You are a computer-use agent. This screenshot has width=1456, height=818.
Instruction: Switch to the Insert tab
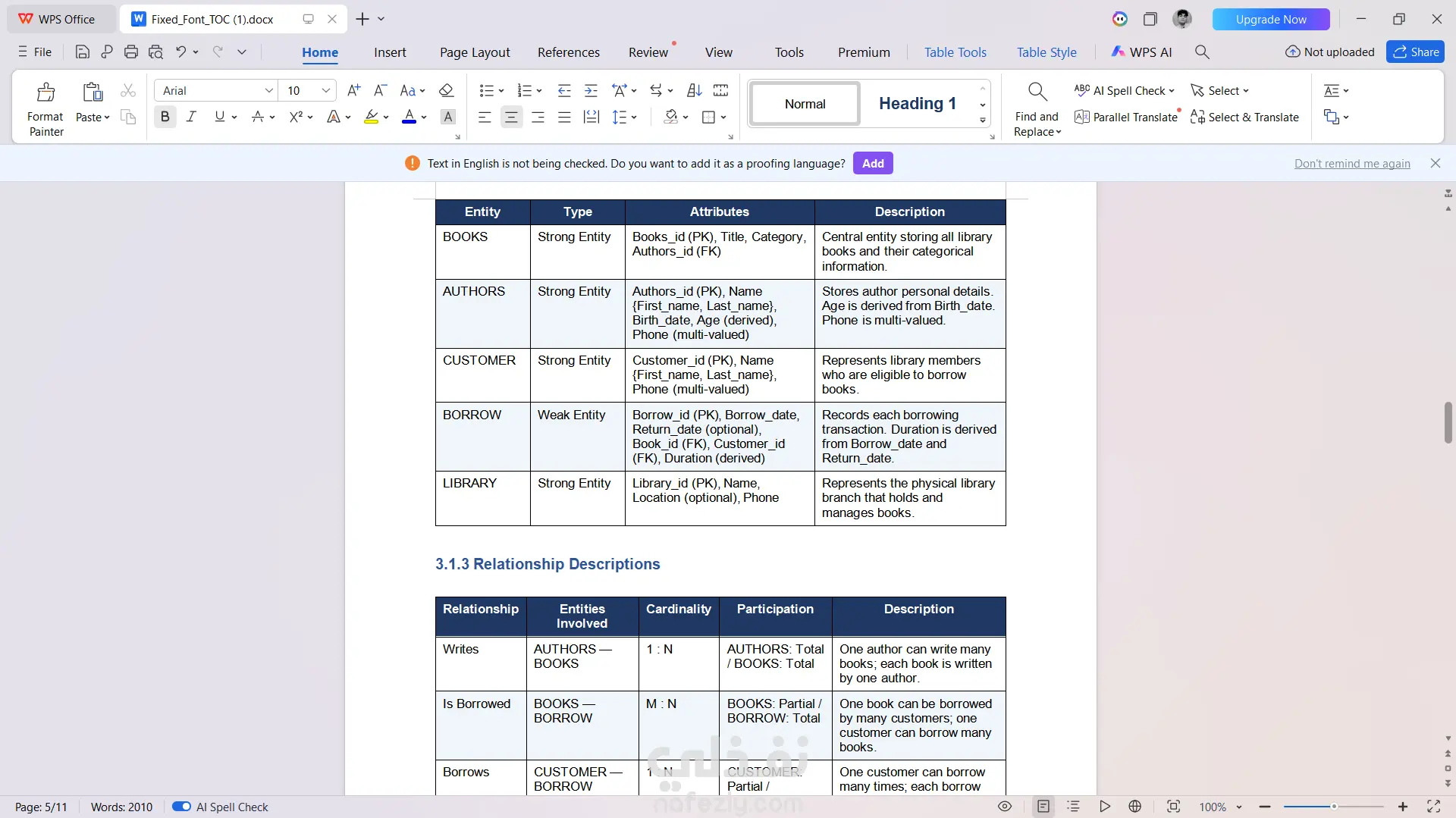(x=390, y=52)
